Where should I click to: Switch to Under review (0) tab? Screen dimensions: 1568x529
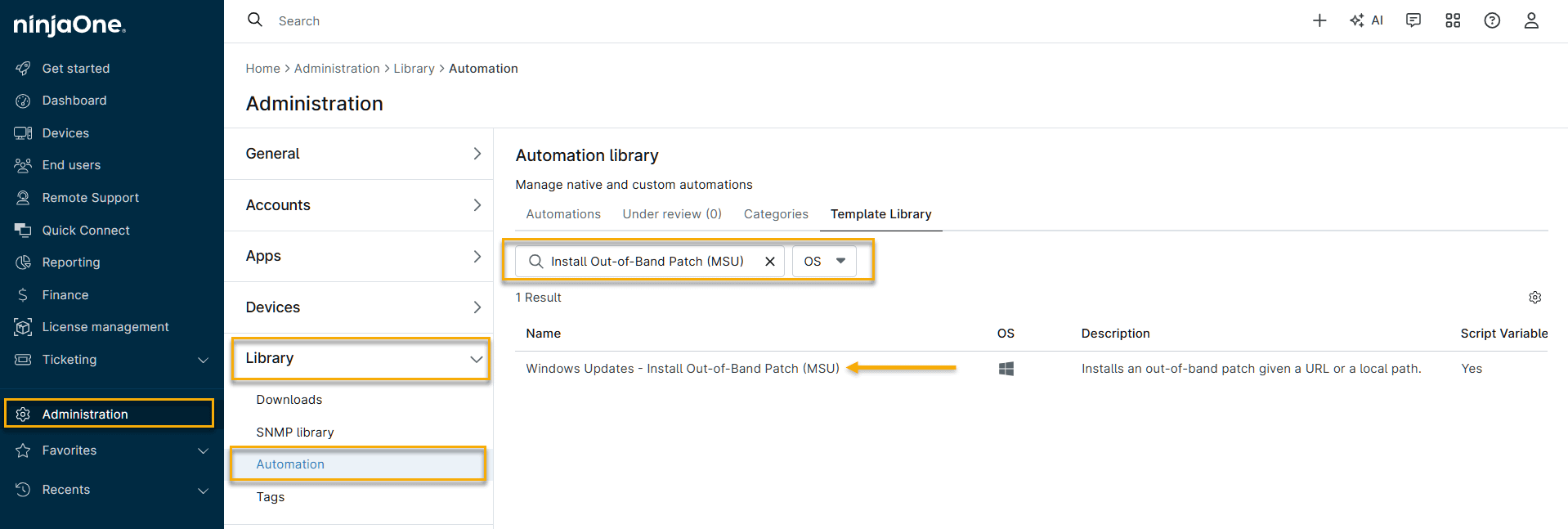tap(672, 214)
